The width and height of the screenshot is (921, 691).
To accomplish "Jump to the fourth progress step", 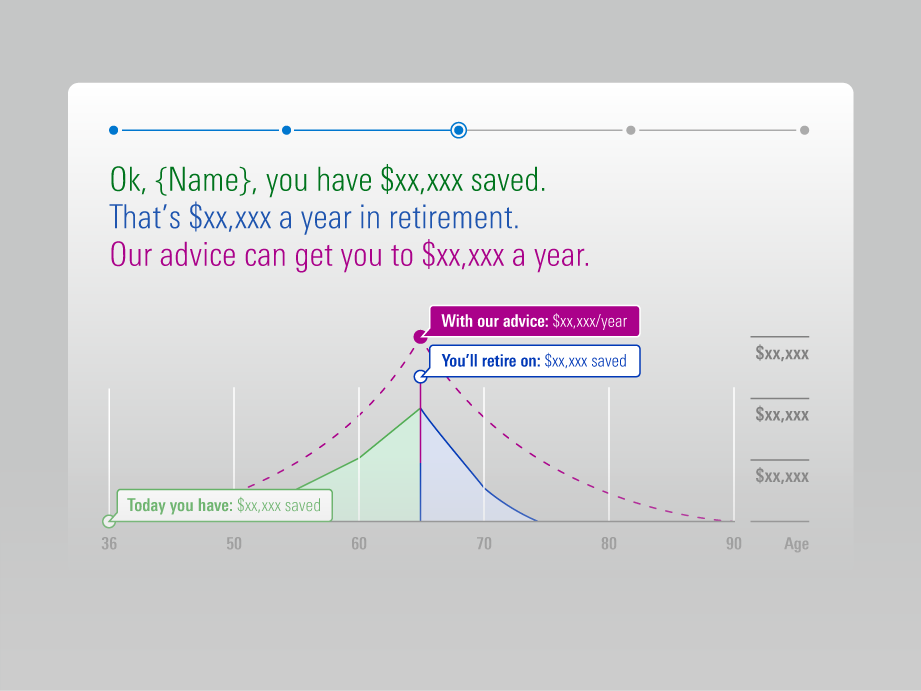I will [x=631, y=130].
